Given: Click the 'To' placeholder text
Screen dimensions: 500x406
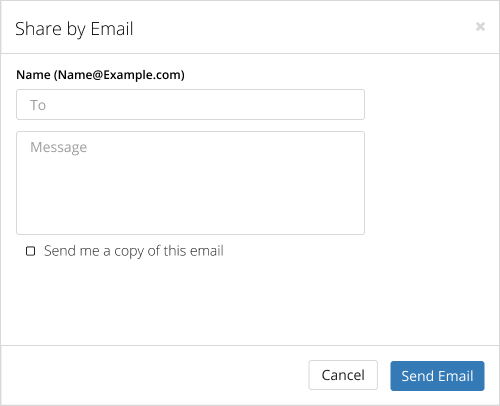Looking at the screenshot, I should pos(38,105).
